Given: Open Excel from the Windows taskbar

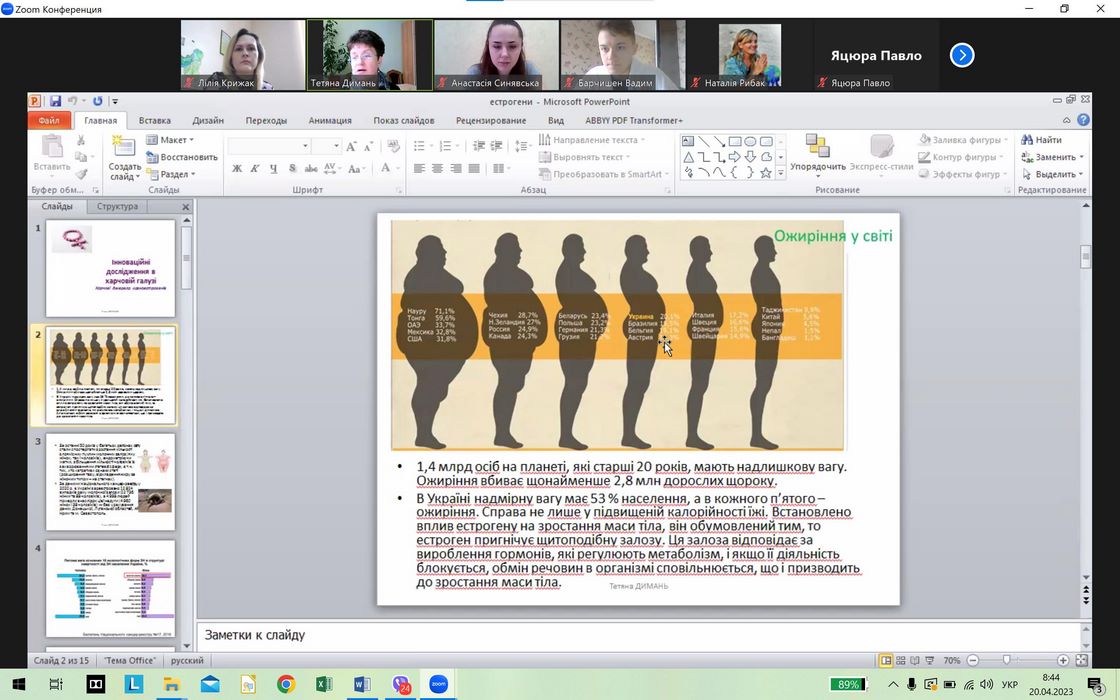Looking at the screenshot, I should point(324,684).
